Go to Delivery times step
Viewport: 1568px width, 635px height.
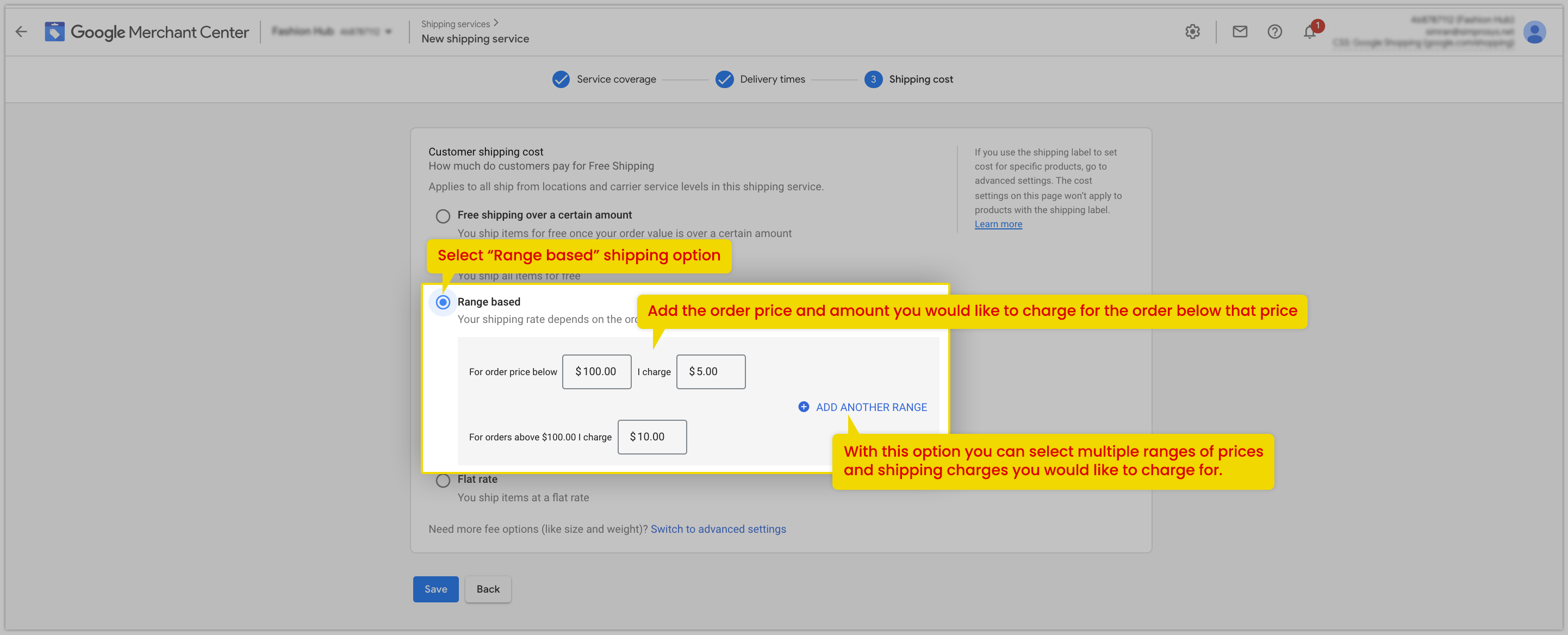tap(772, 79)
